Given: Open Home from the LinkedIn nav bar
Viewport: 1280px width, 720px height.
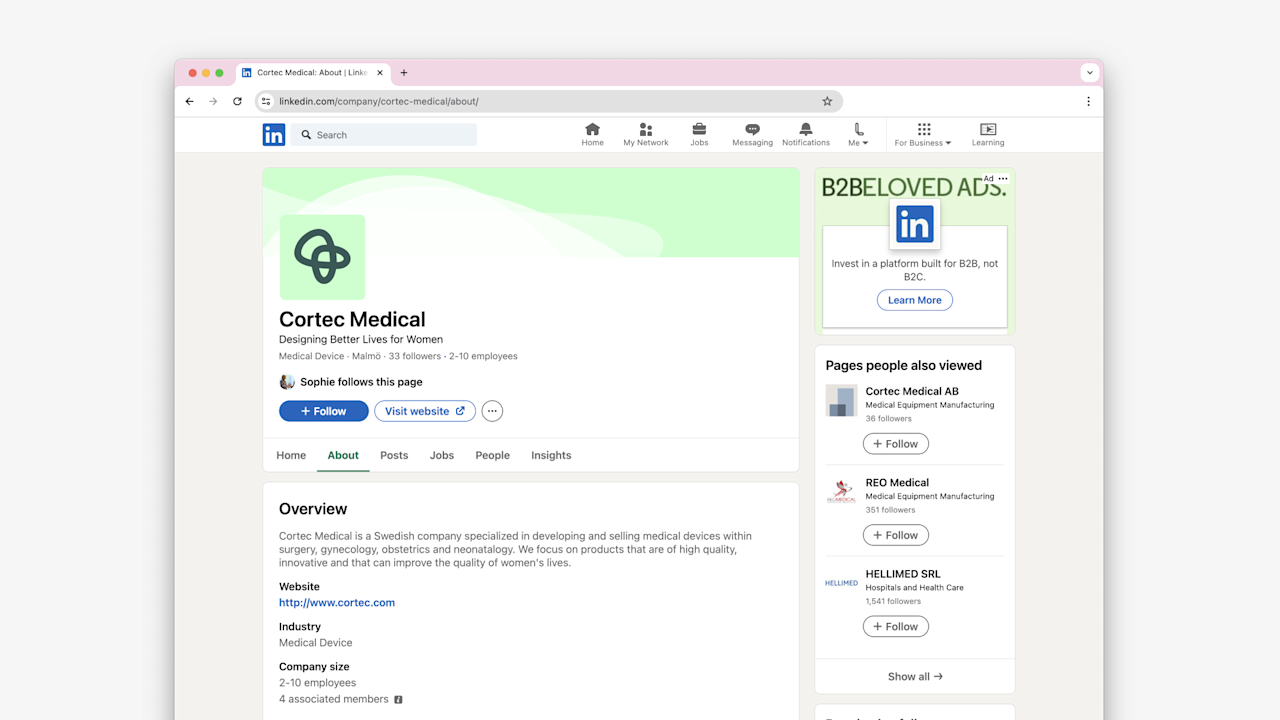Looking at the screenshot, I should 592,135.
